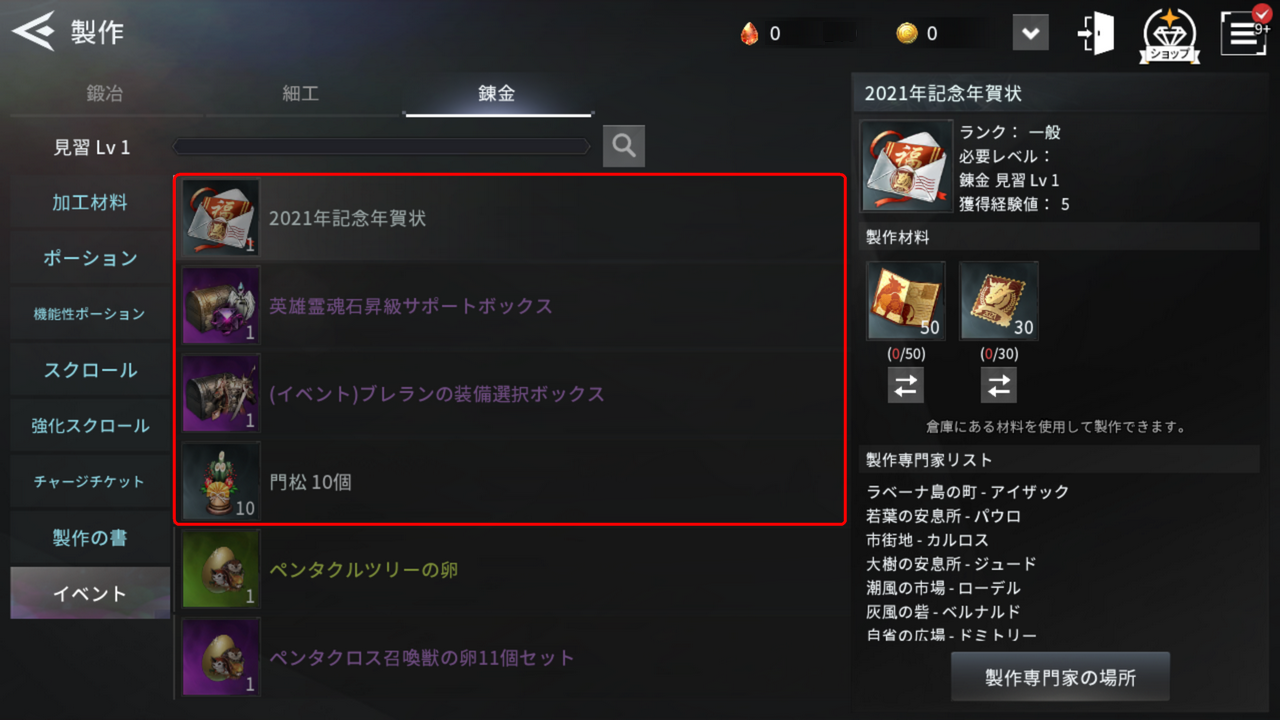The width and height of the screenshot is (1280, 720).
Task: Swap the second material with 30 count
Action: click(x=999, y=385)
